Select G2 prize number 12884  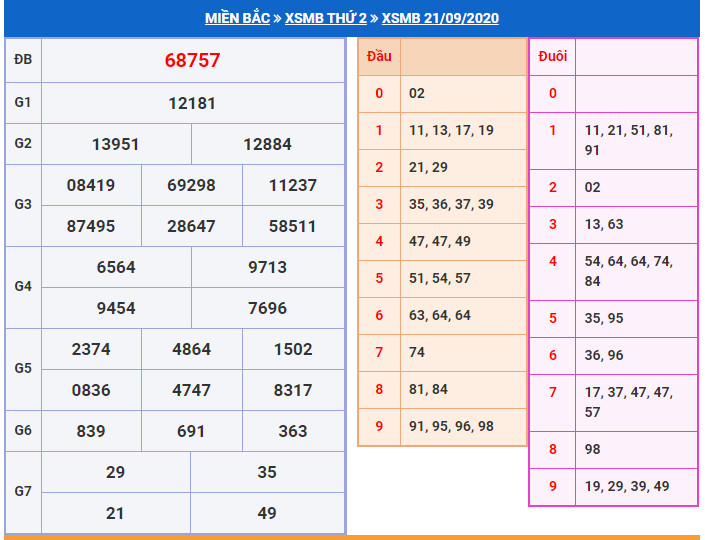(268, 144)
